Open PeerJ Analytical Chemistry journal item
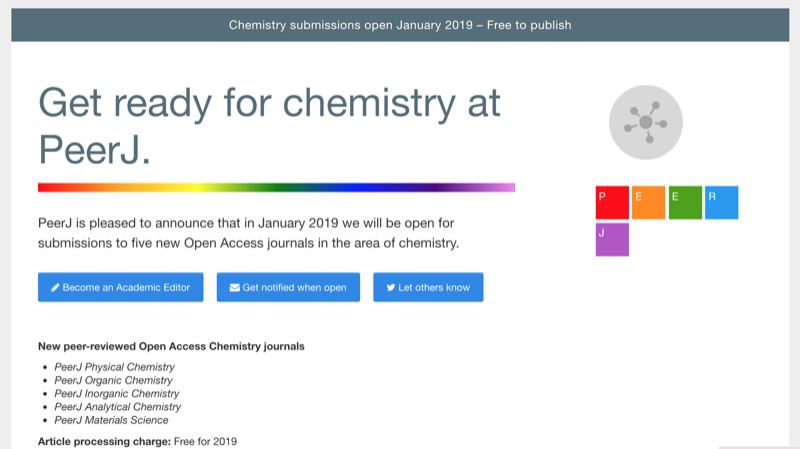800x449 pixels. pos(118,407)
